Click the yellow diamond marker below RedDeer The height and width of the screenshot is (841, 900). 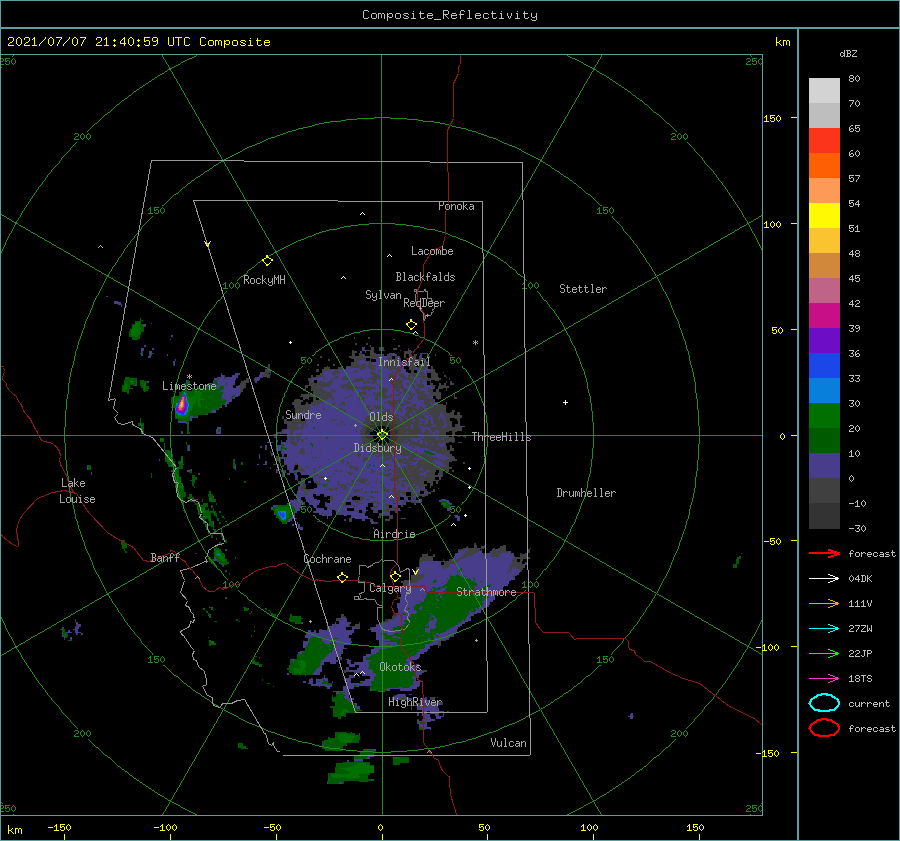click(x=411, y=325)
